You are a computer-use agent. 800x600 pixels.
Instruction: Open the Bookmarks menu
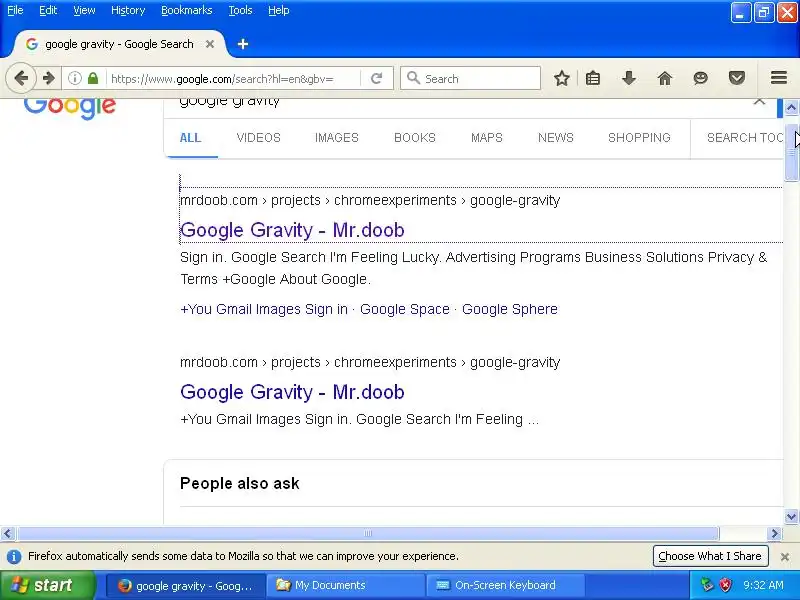[187, 10]
